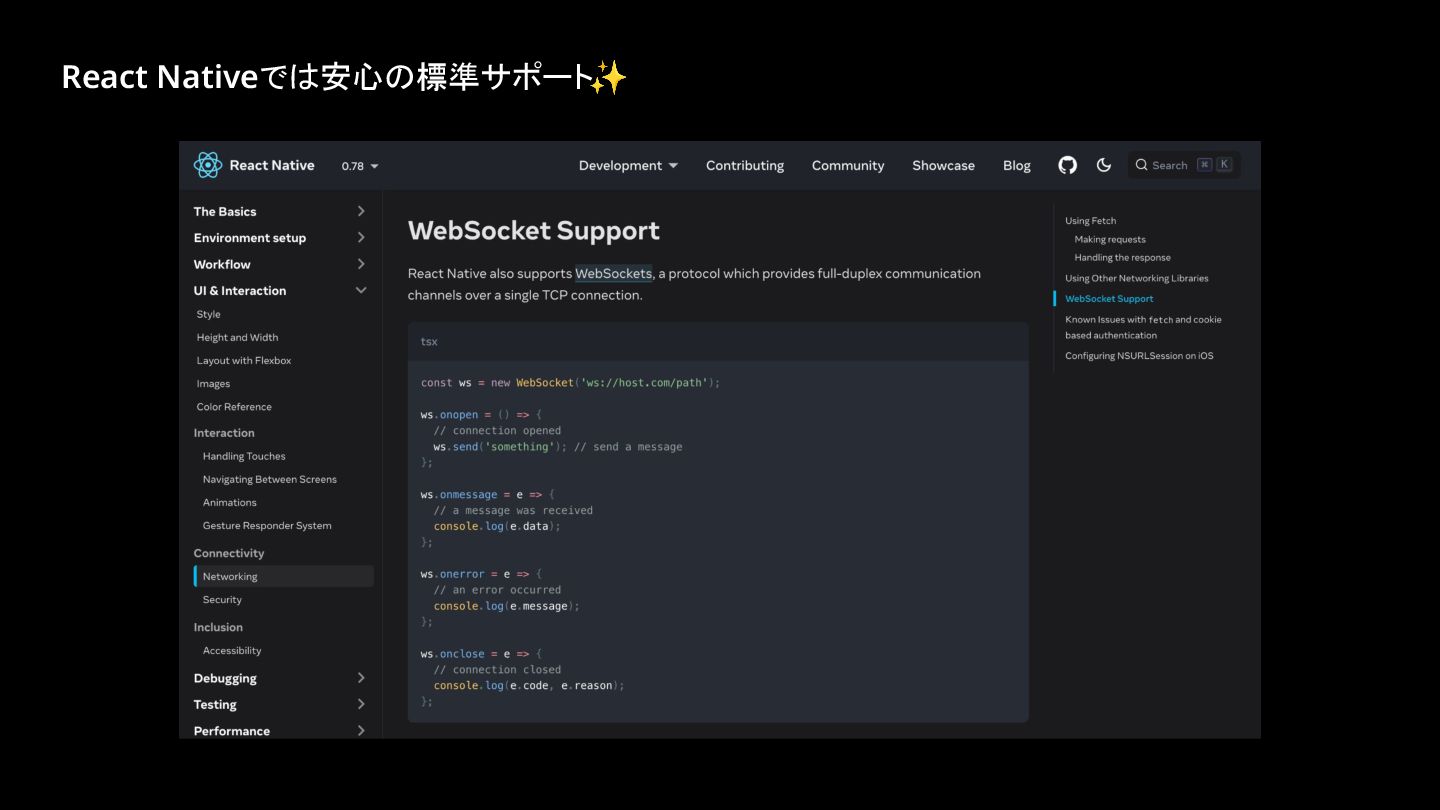
Task: Open the Community nav item
Action: click(x=848, y=165)
